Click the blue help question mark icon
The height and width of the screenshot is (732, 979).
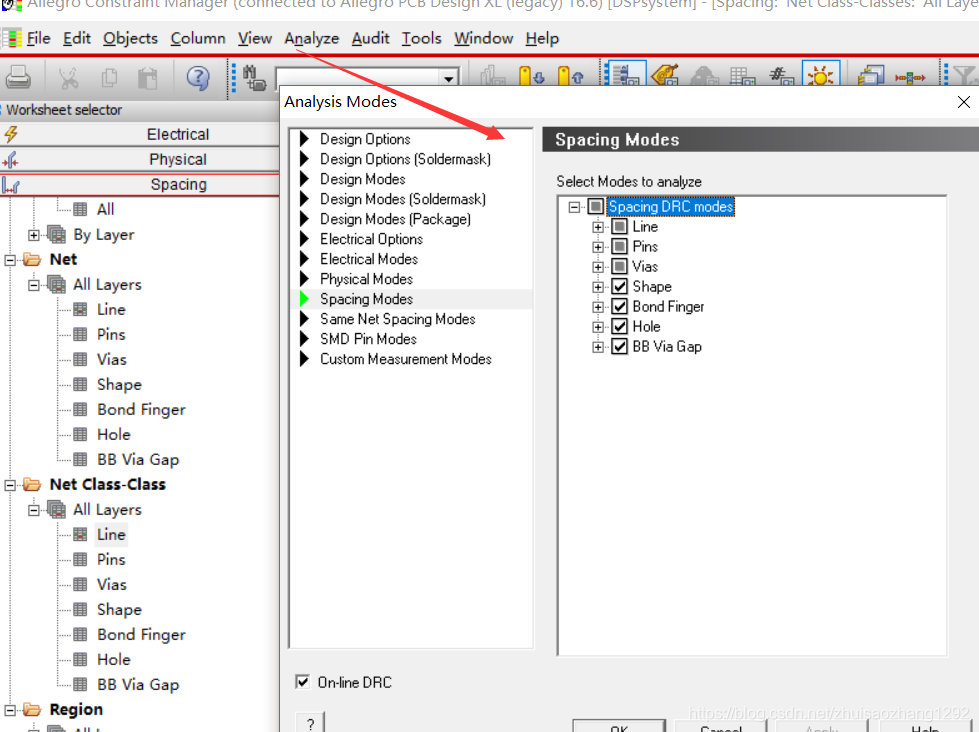[x=198, y=77]
